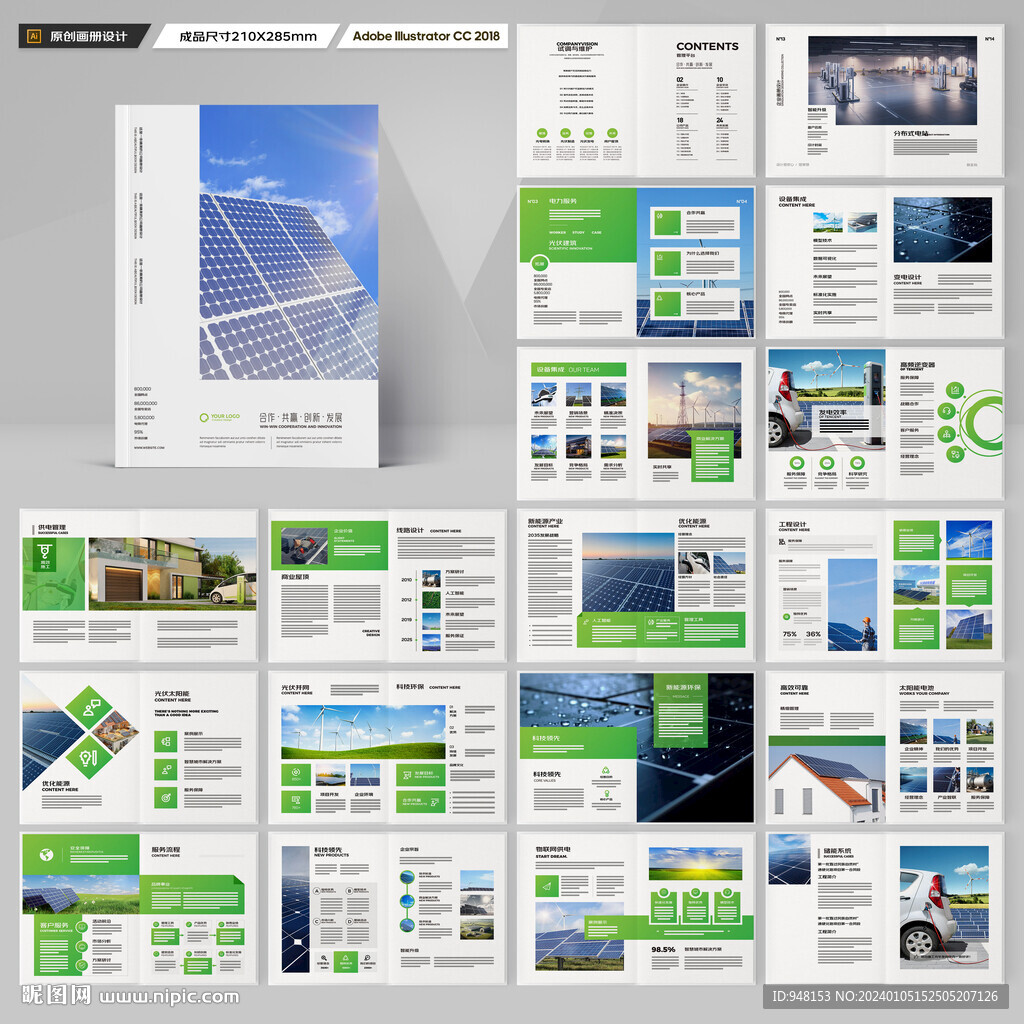Click the worker with helmet photo
1024x1024 pixels.
click(853, 605)
